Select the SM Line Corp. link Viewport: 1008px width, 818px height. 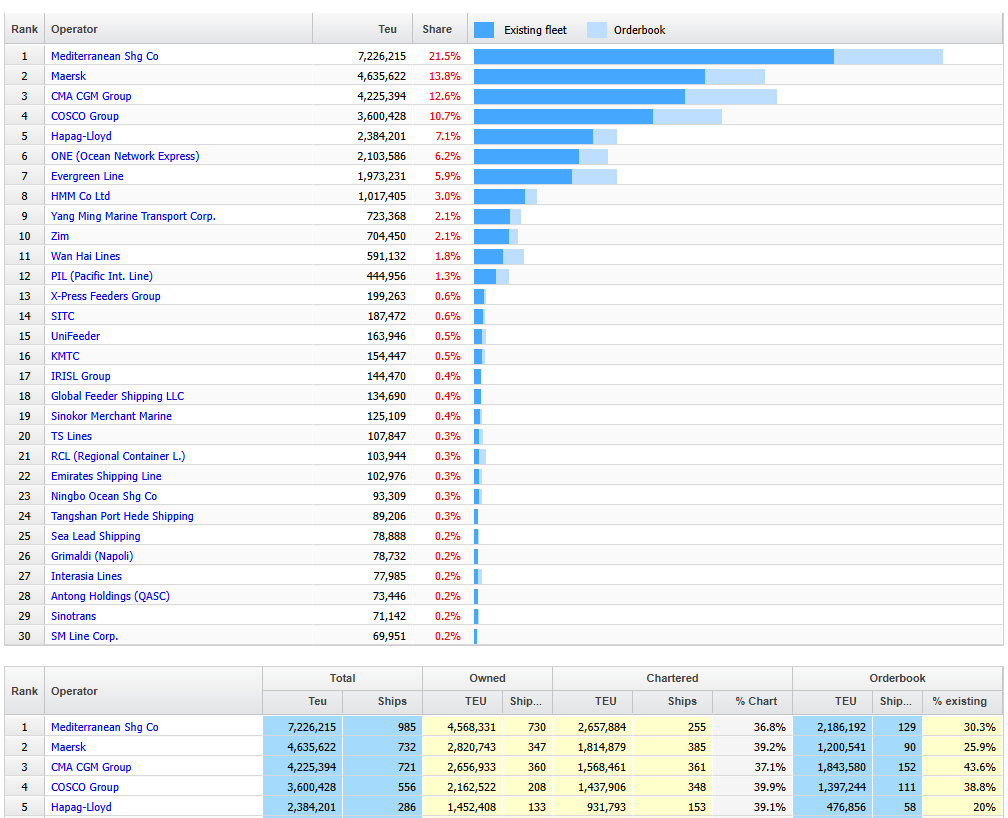click(85, 636)
